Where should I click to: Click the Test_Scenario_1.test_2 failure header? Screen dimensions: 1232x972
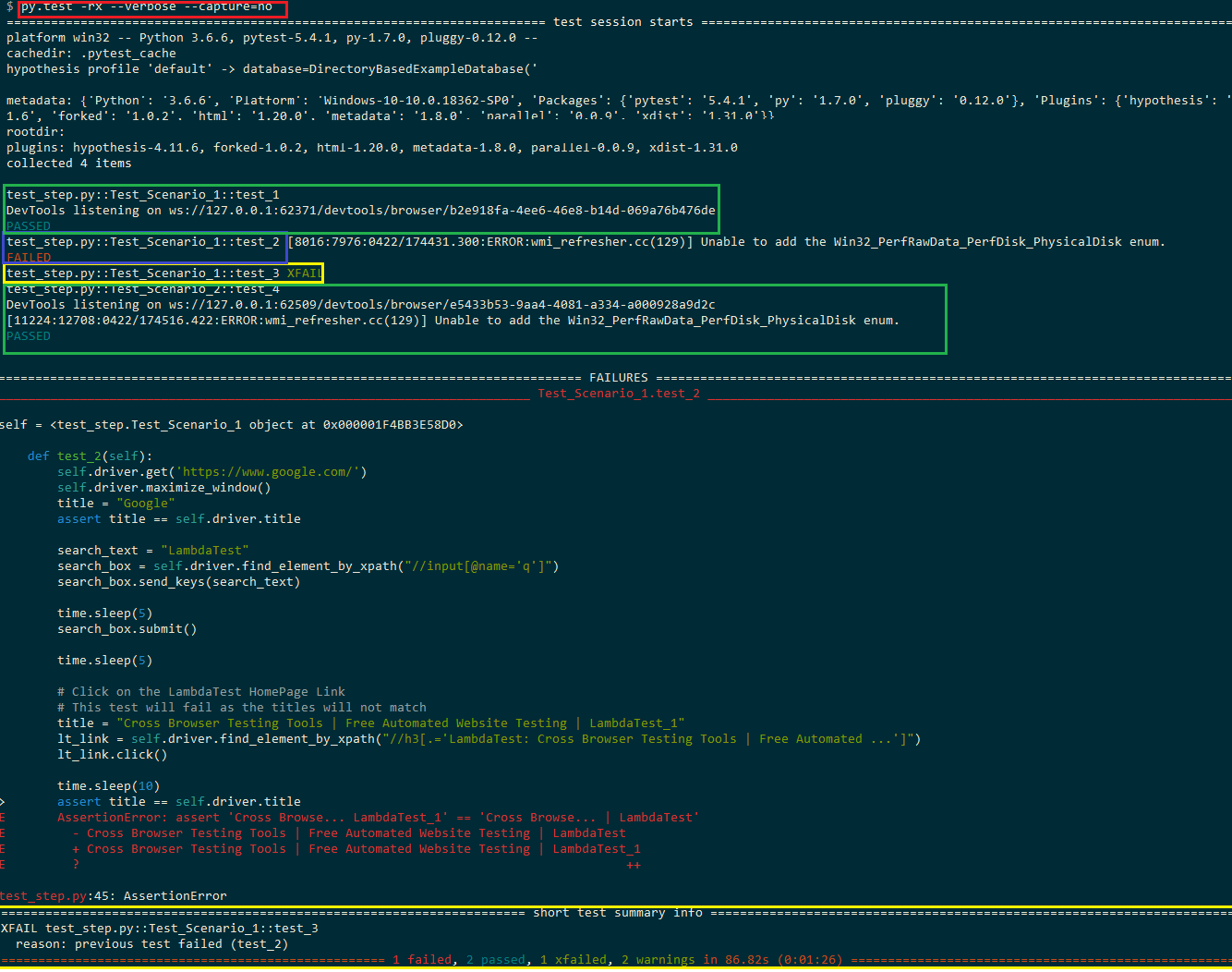(618, 393)
